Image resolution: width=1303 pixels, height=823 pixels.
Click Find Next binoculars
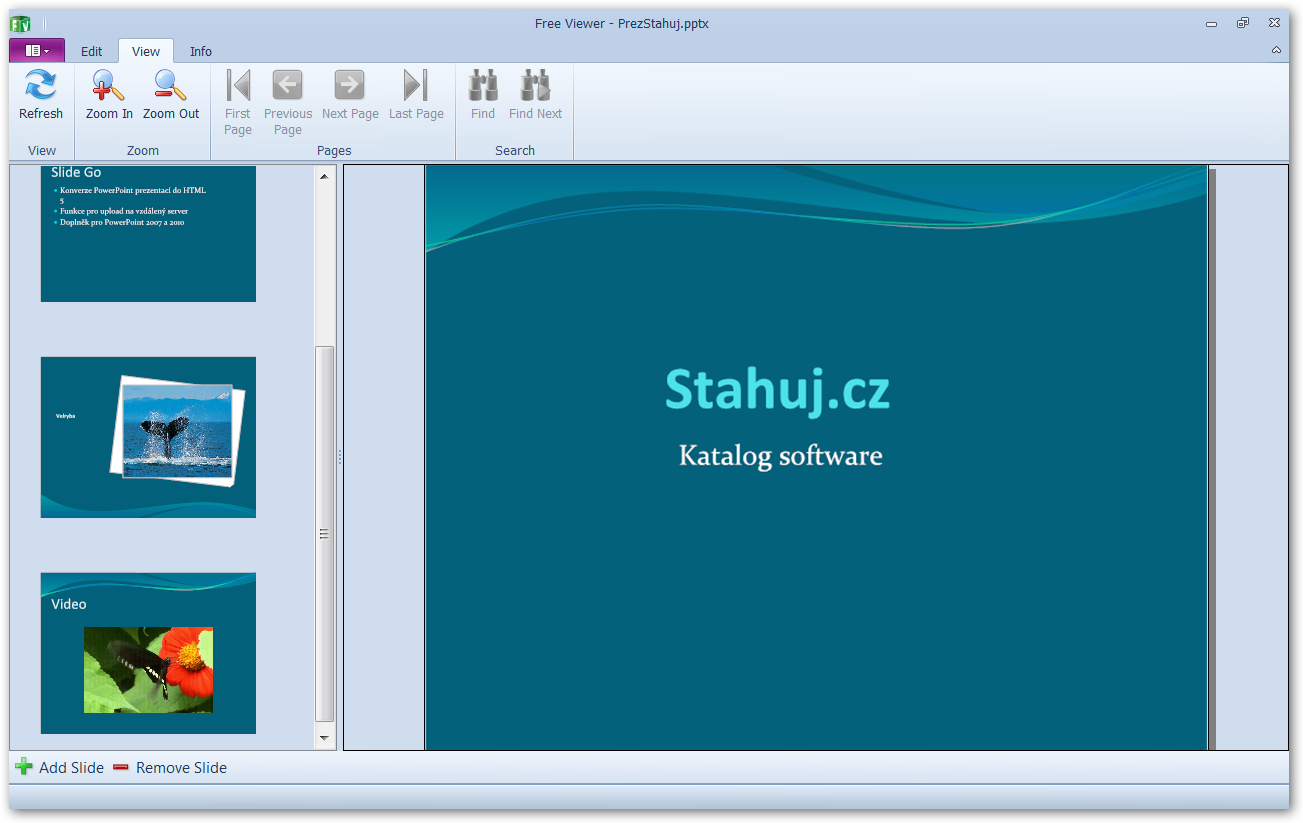(x=535, y=85)
